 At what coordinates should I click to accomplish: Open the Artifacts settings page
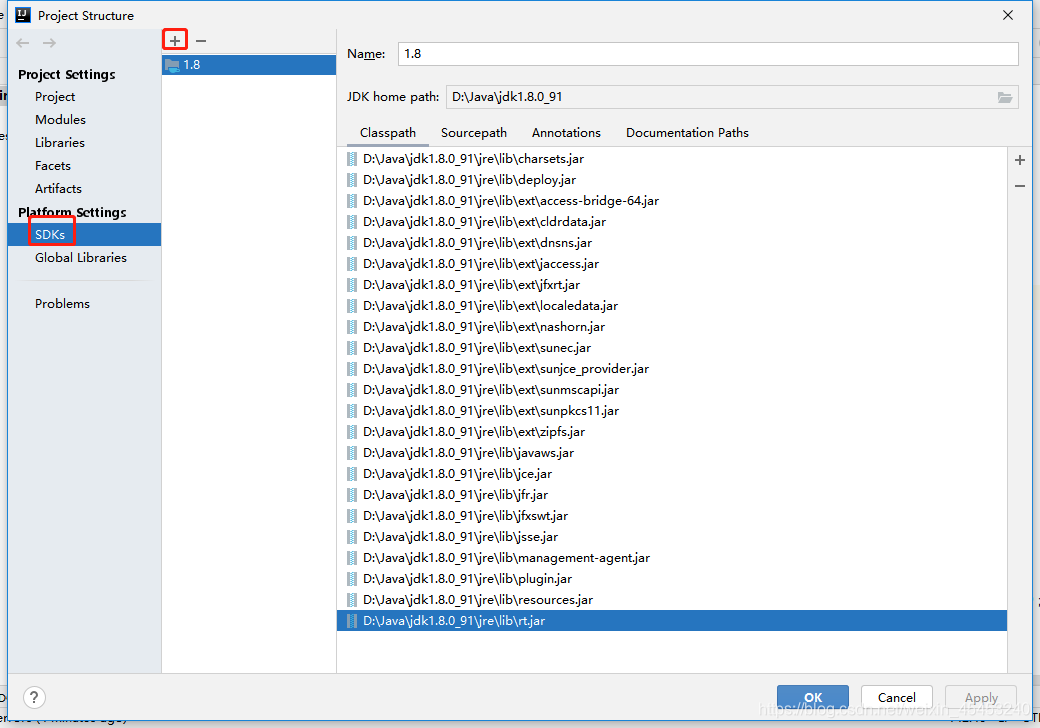point(58,189)
